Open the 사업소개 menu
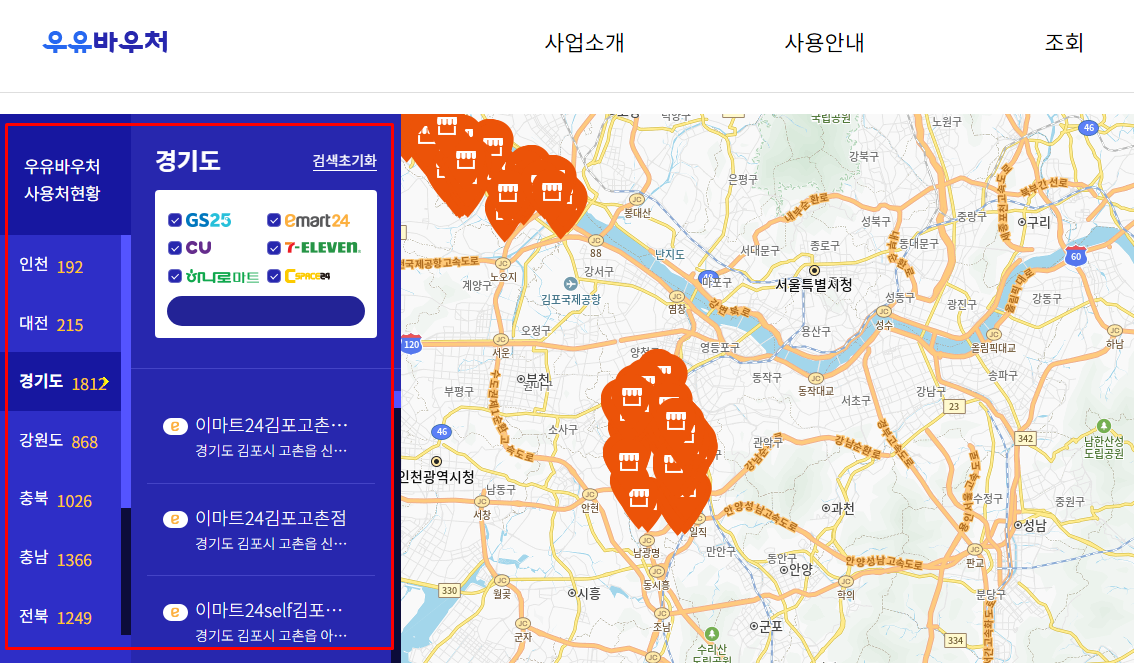Screen dimensions: 1134x663 584,43
